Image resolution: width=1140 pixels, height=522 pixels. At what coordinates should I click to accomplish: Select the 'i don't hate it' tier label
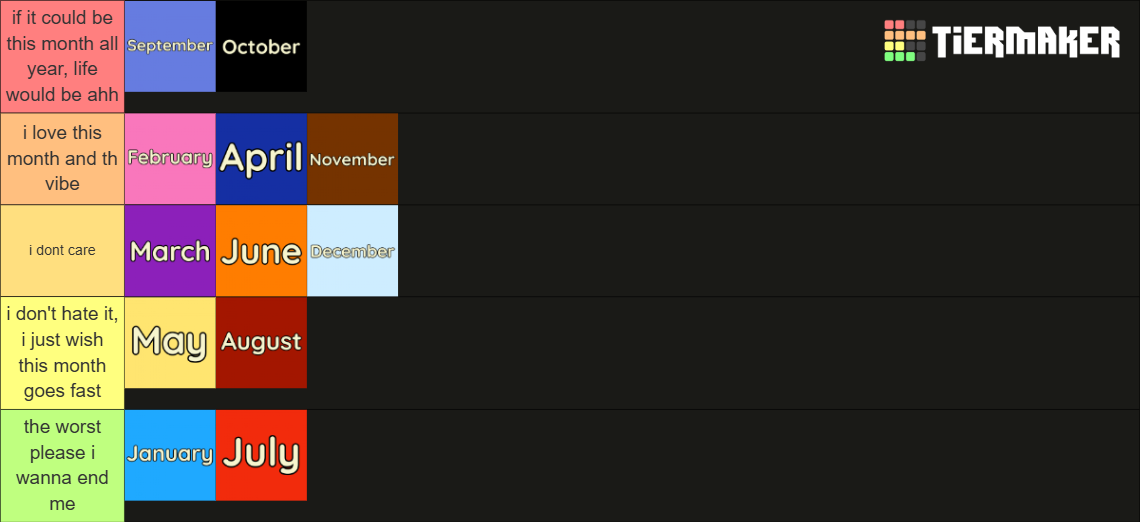pos(63,353)
